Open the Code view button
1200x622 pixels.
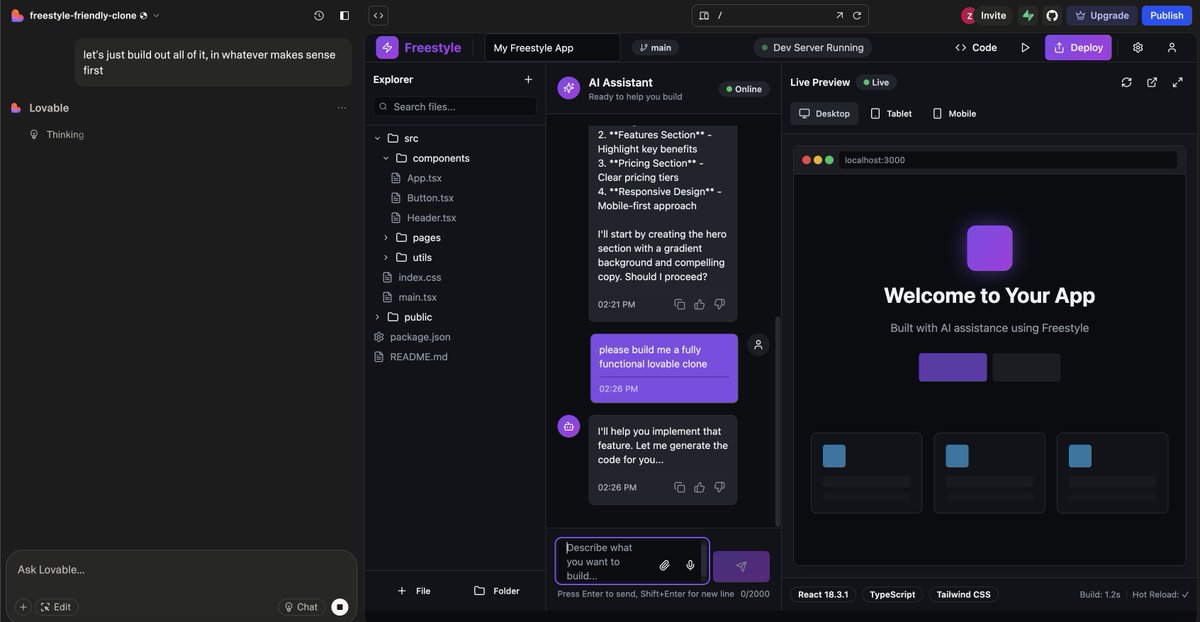[976, 47]
